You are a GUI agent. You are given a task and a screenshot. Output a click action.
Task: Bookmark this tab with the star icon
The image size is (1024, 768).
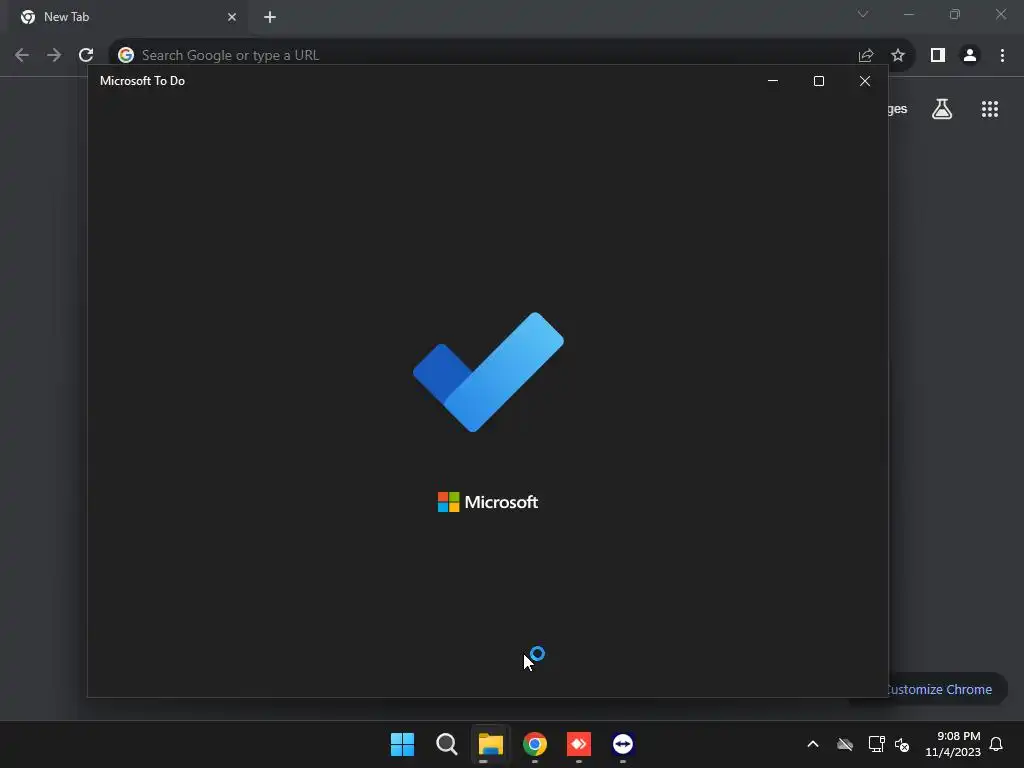898,55
